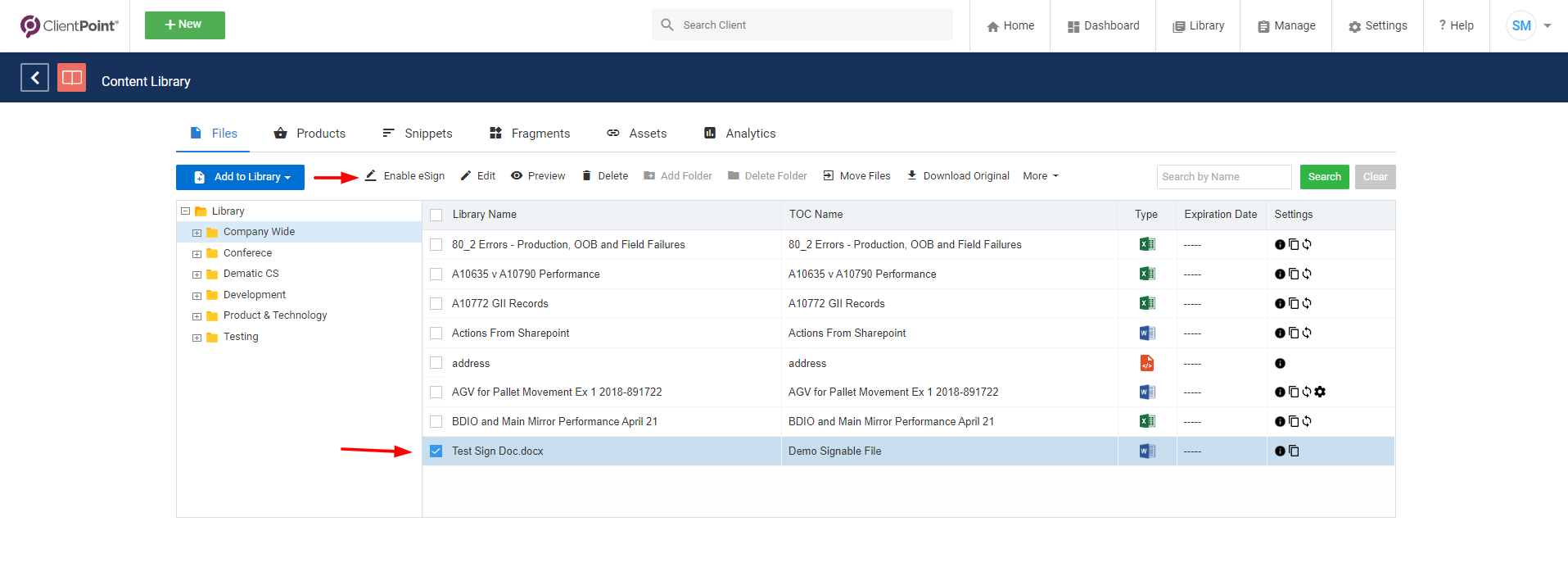Click the back arrow in Content Library header
Viewport: 1568px width, 567px height.
[34, 78]
